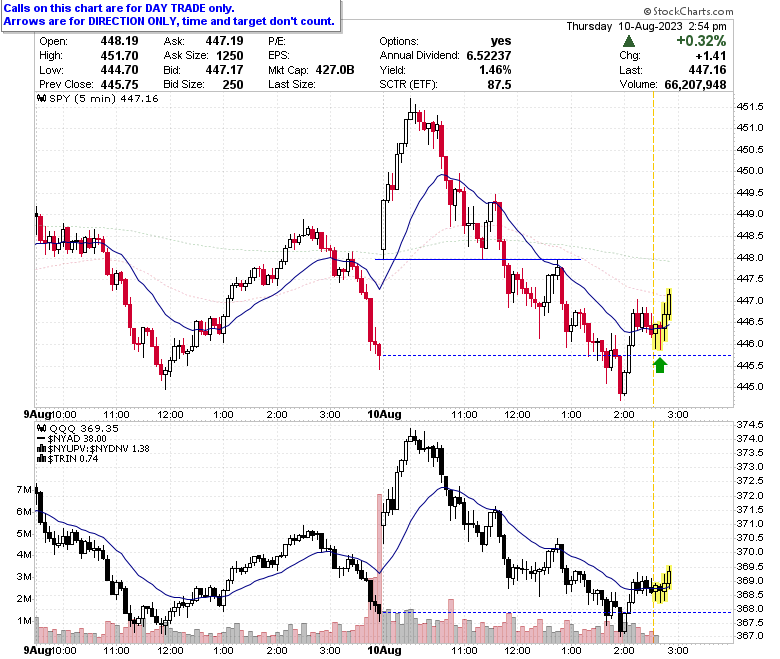Screen dimensions: 780x659
Task: Click the 7M volume axis label
Action: pos(24,489)
